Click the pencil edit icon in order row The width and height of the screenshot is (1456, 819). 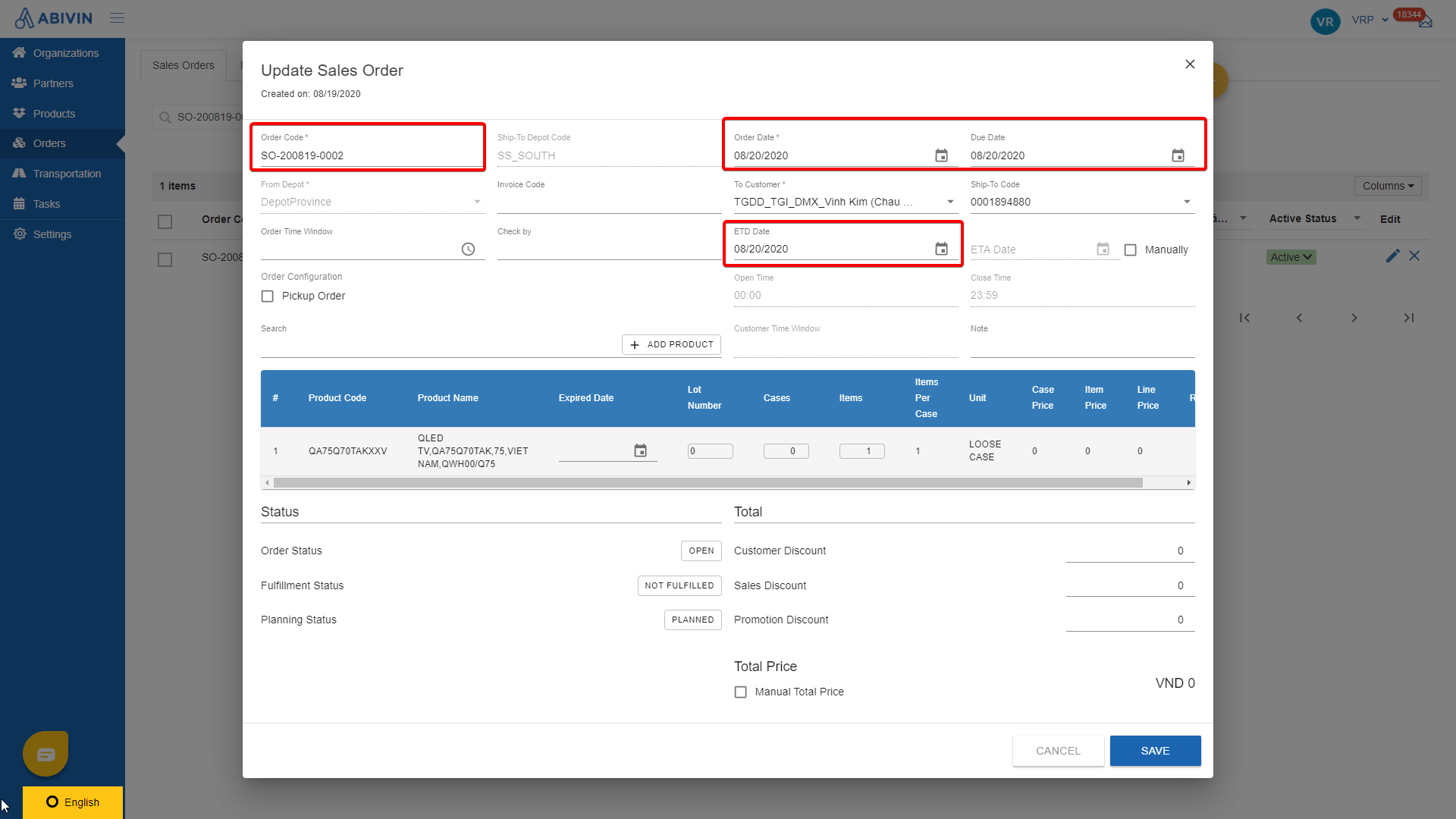coord(1392,256)
